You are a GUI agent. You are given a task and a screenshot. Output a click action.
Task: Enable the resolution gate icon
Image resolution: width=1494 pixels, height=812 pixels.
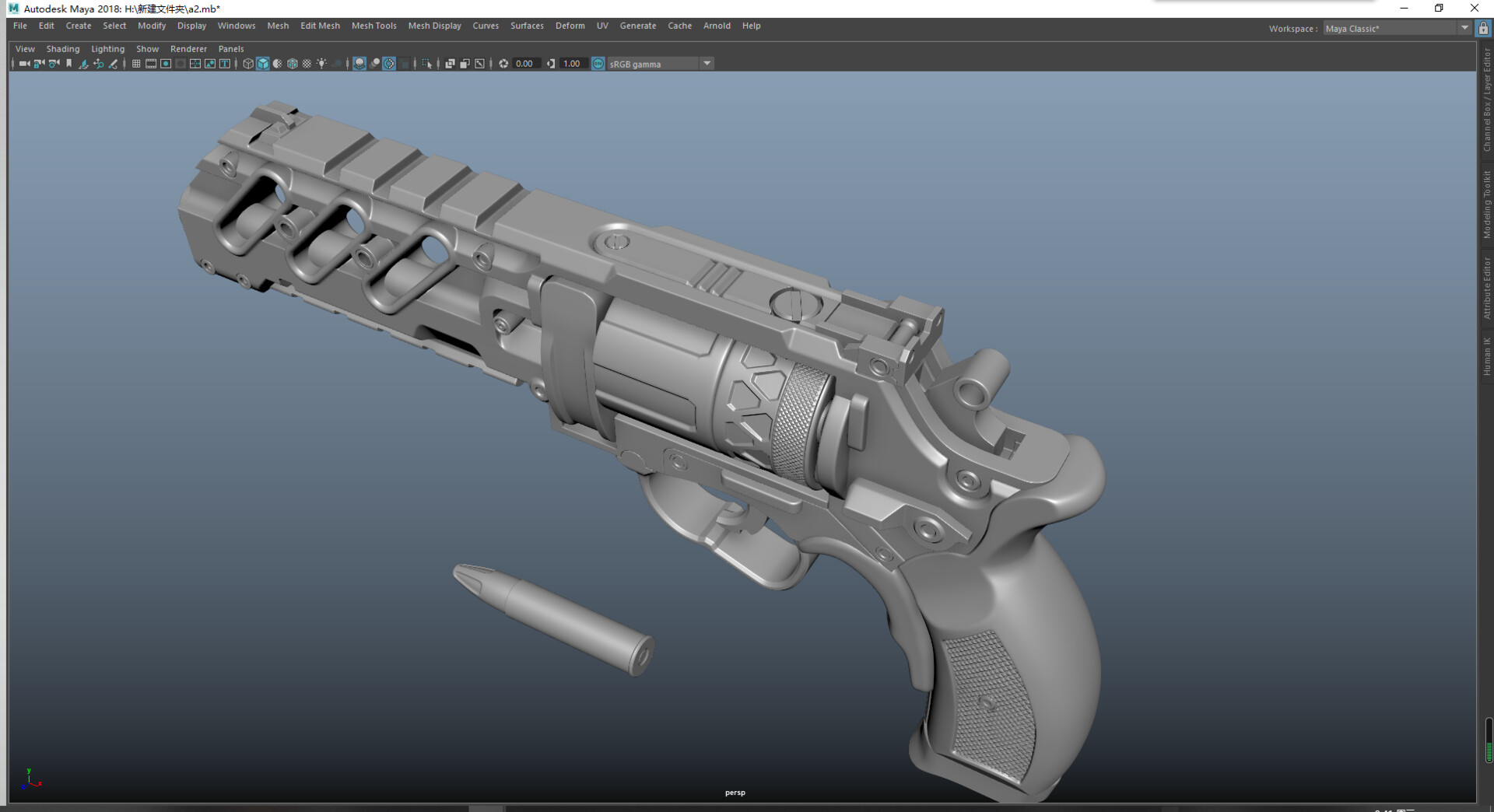point(165,64)
